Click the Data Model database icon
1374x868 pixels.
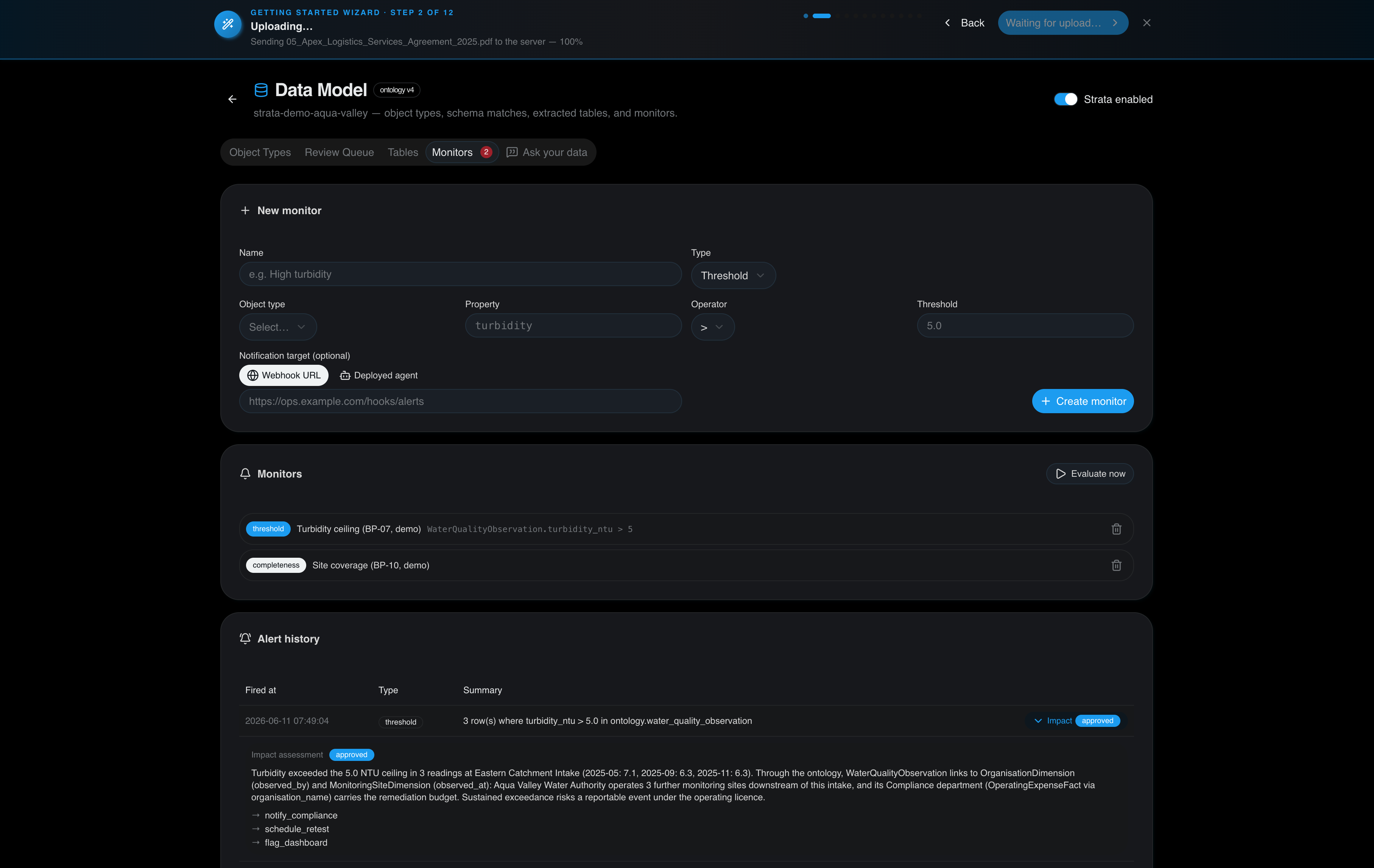coord(261,90)
